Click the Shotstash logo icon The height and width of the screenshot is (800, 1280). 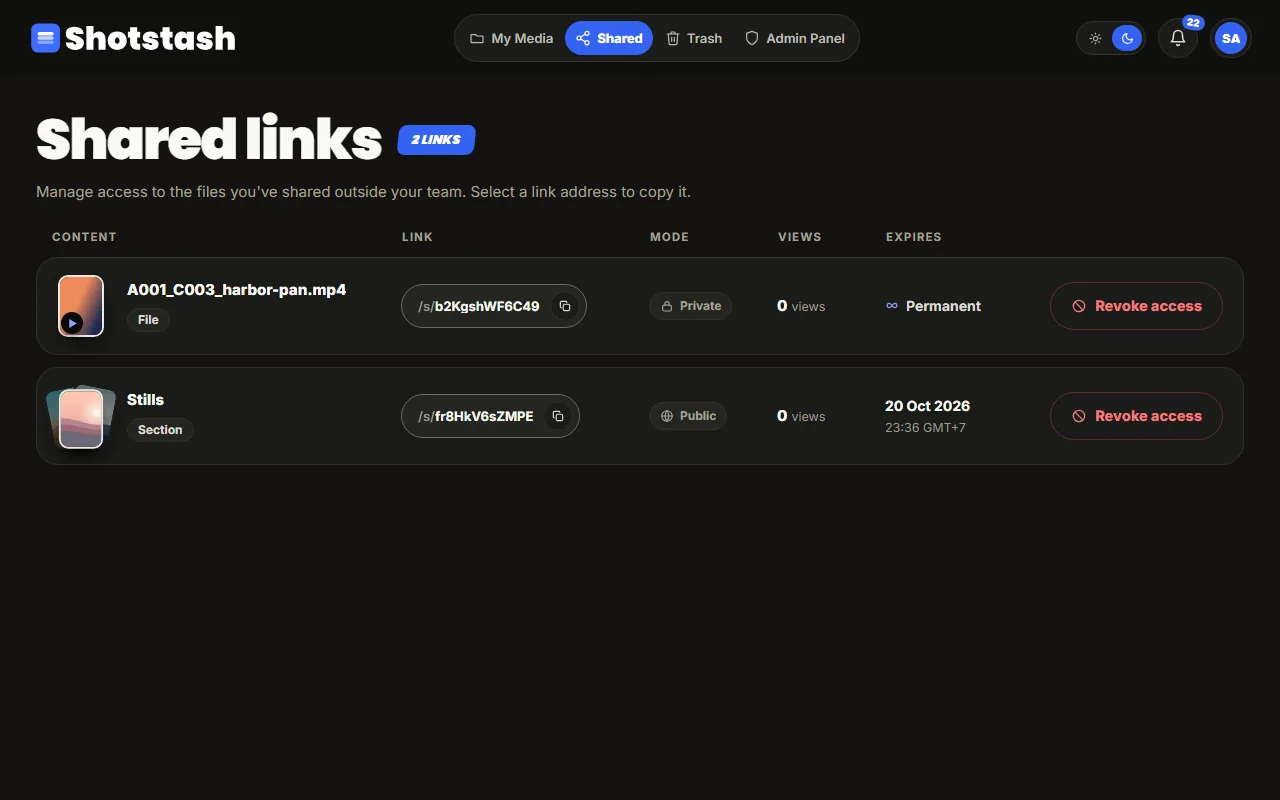45,38
